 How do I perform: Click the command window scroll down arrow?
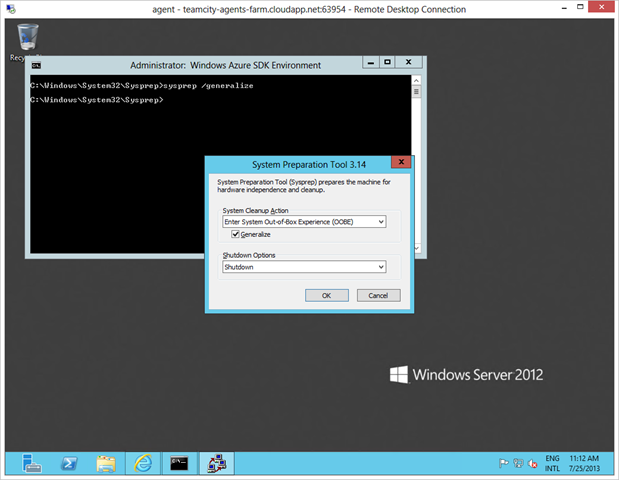(417, 248)
